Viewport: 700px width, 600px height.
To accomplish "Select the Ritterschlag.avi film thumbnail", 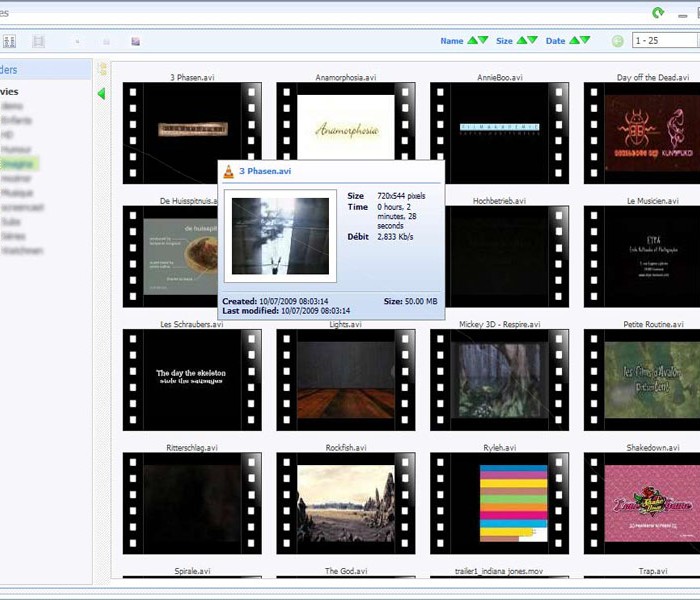I will (x=192, y=503).
